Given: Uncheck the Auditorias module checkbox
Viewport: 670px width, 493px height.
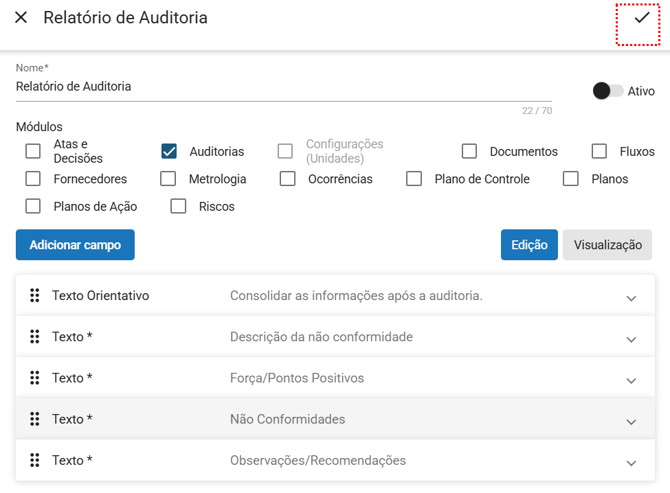Looking at the screenshot, I should (x=169, y=152).
